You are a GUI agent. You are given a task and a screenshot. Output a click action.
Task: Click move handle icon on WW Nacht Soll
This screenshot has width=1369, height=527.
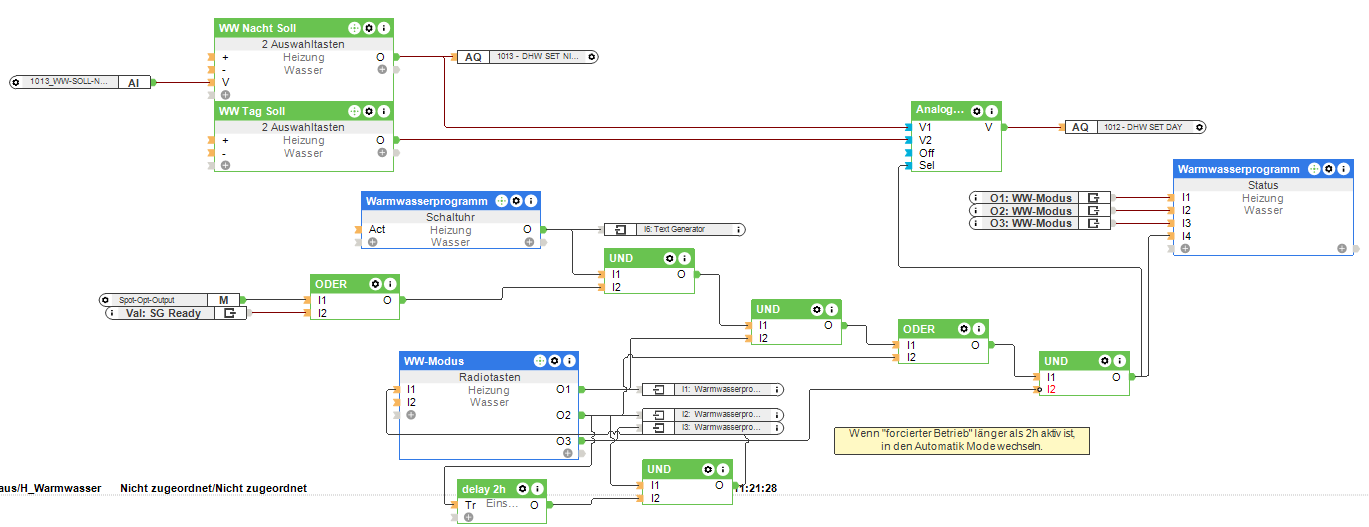click(355, 28)
